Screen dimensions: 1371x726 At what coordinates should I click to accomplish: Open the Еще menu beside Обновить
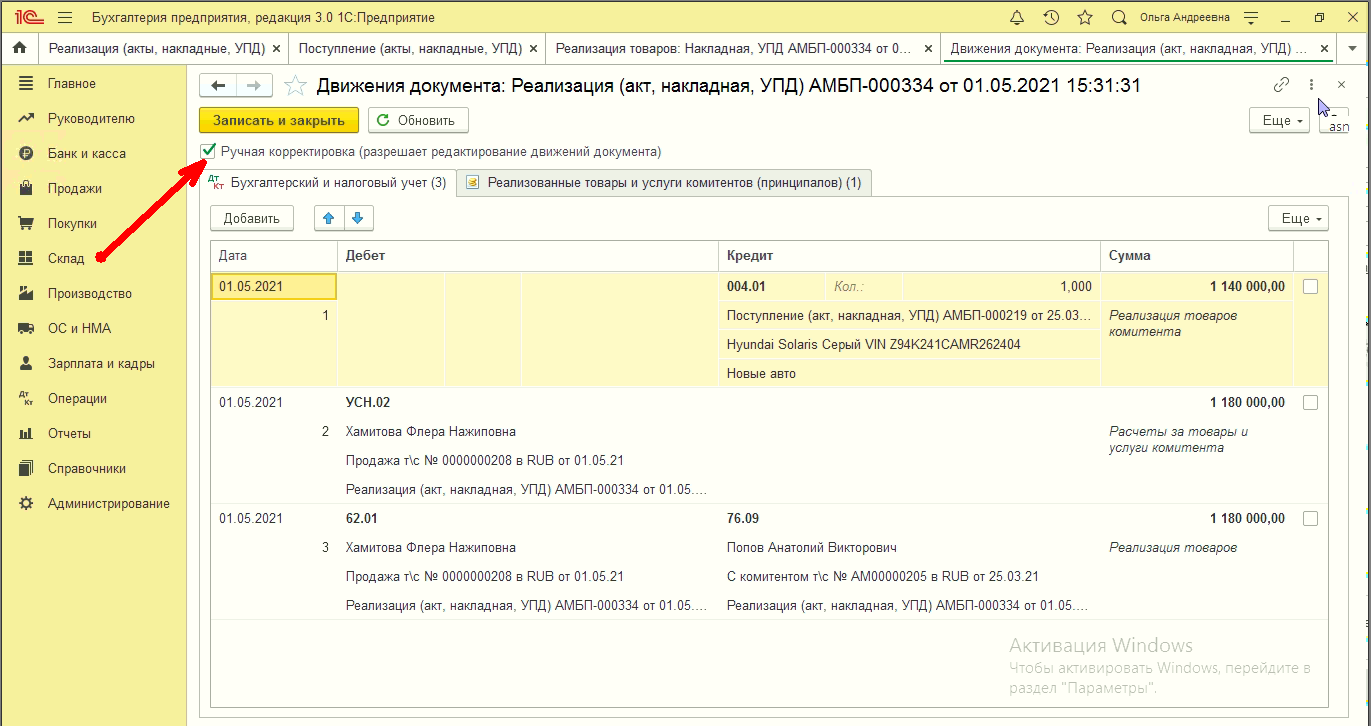tap(1281, 121)
